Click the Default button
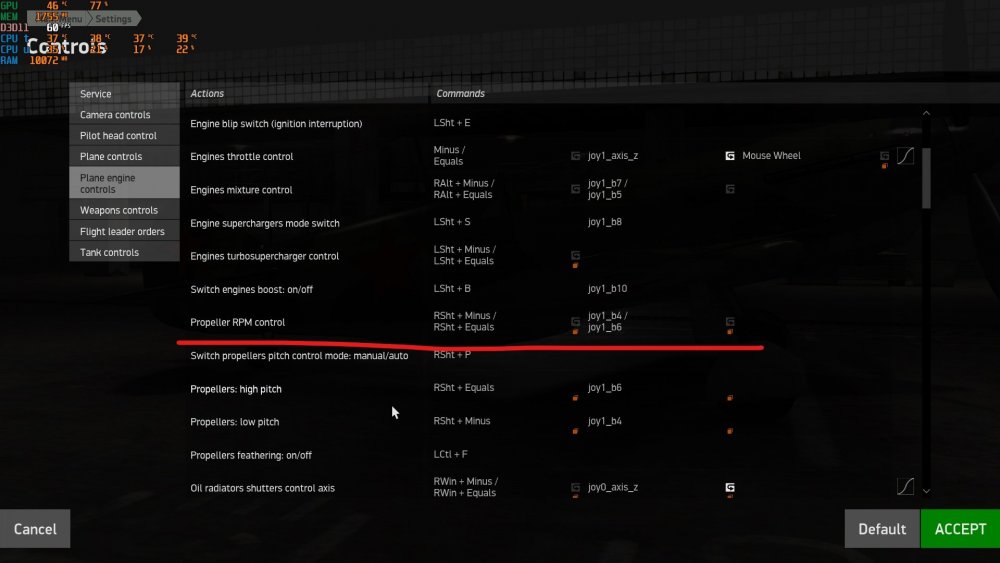 (882, 529)
